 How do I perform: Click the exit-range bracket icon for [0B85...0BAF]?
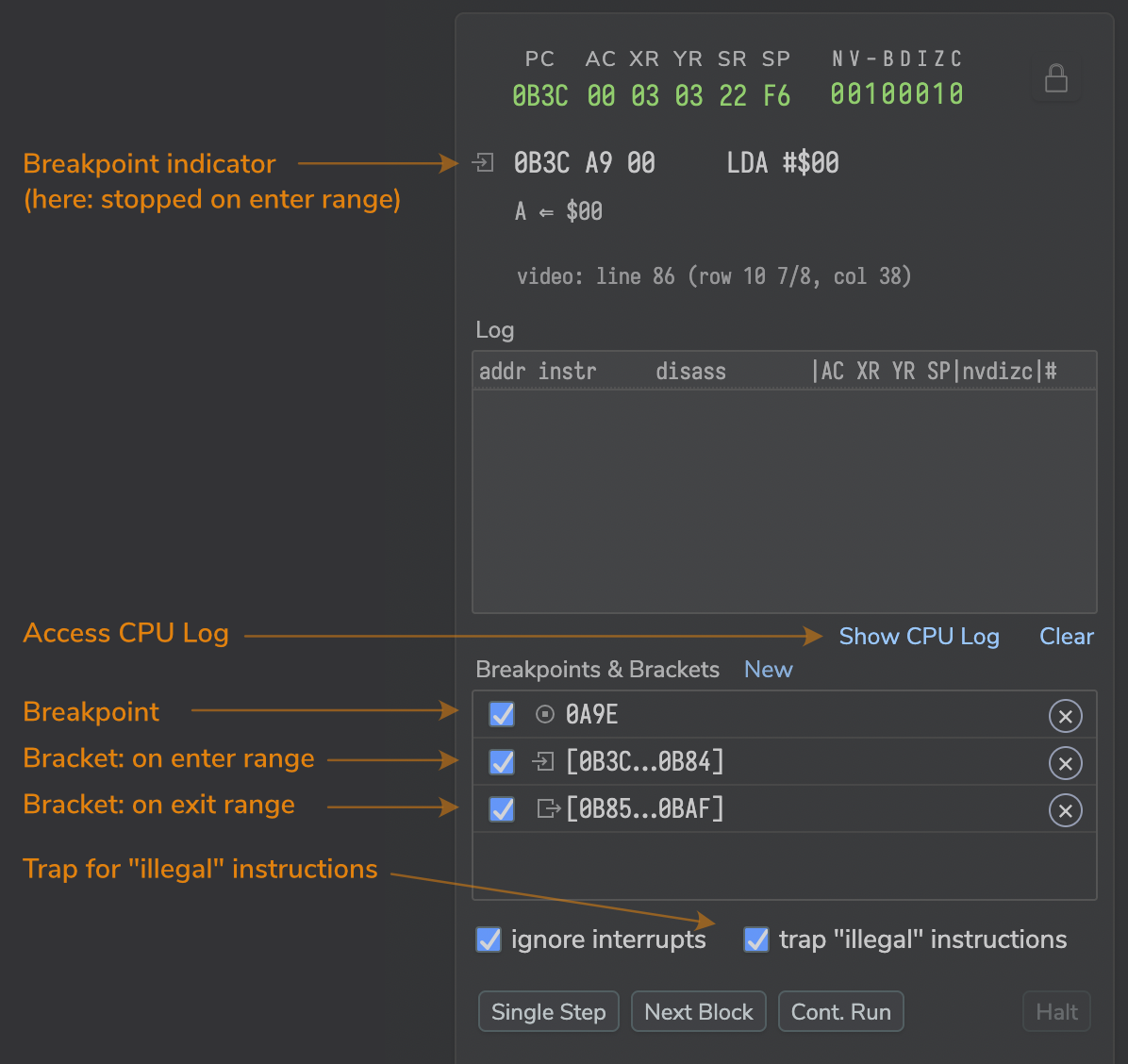tap(548, 808)
